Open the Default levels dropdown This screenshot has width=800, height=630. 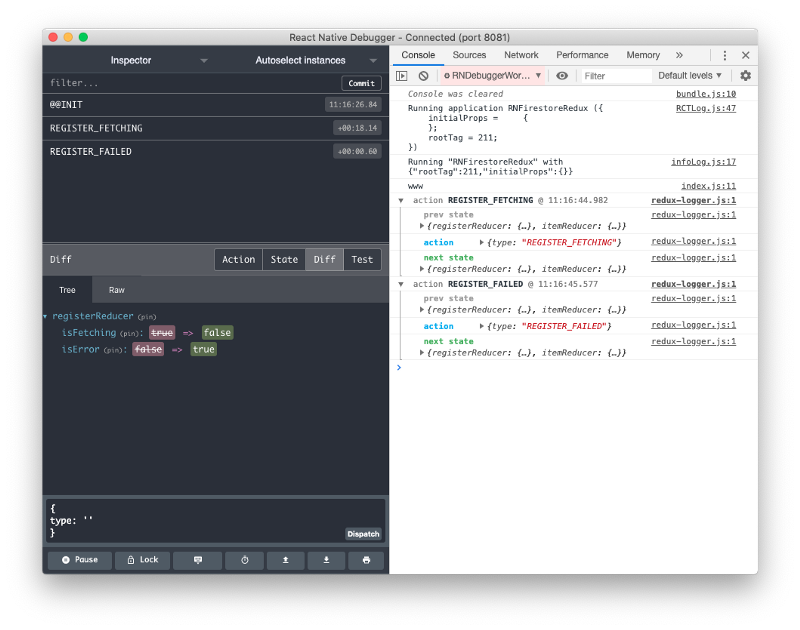[x=690, y=76]
